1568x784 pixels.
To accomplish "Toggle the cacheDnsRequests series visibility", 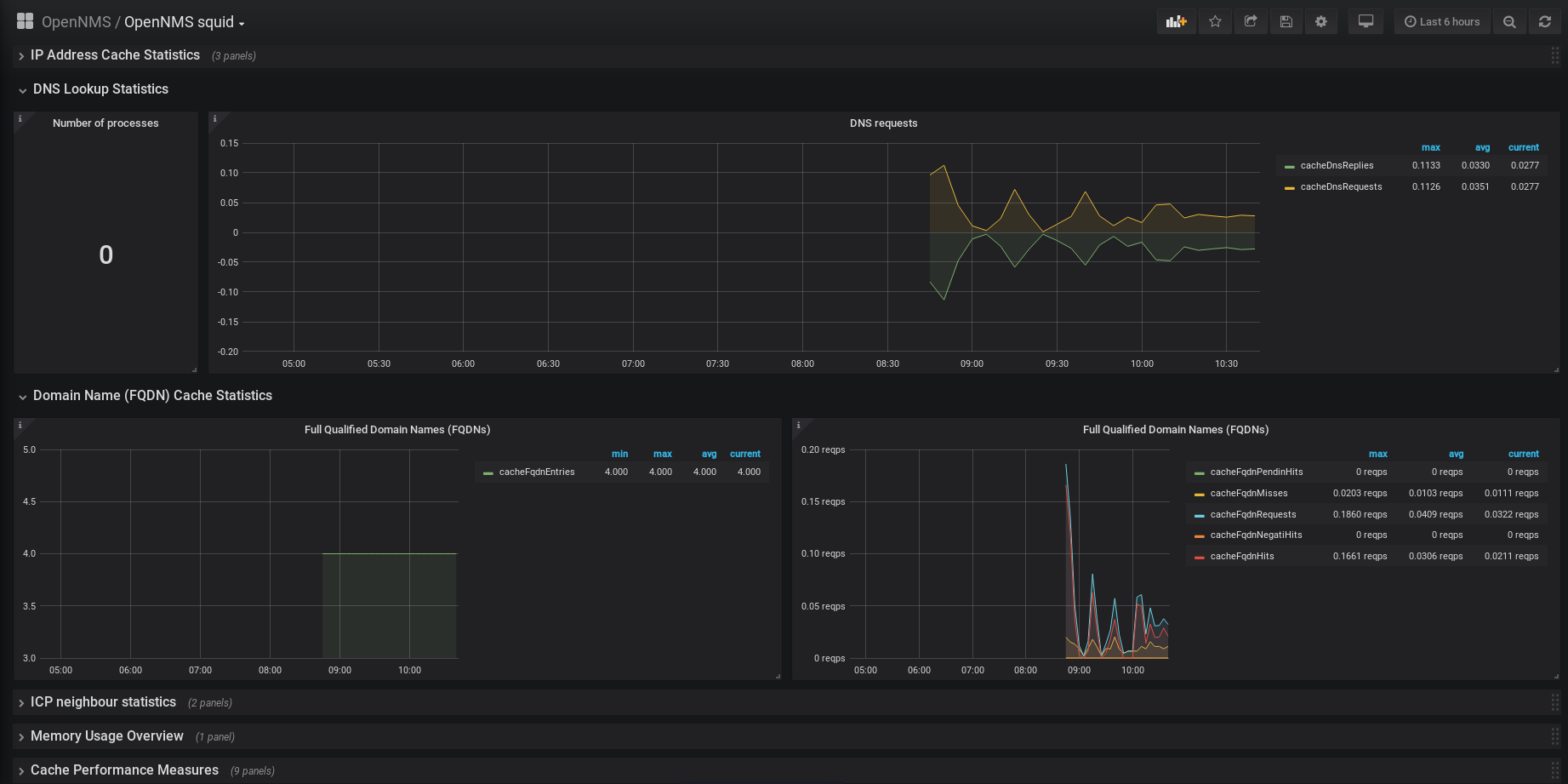I will click(x=1341, y=187).
